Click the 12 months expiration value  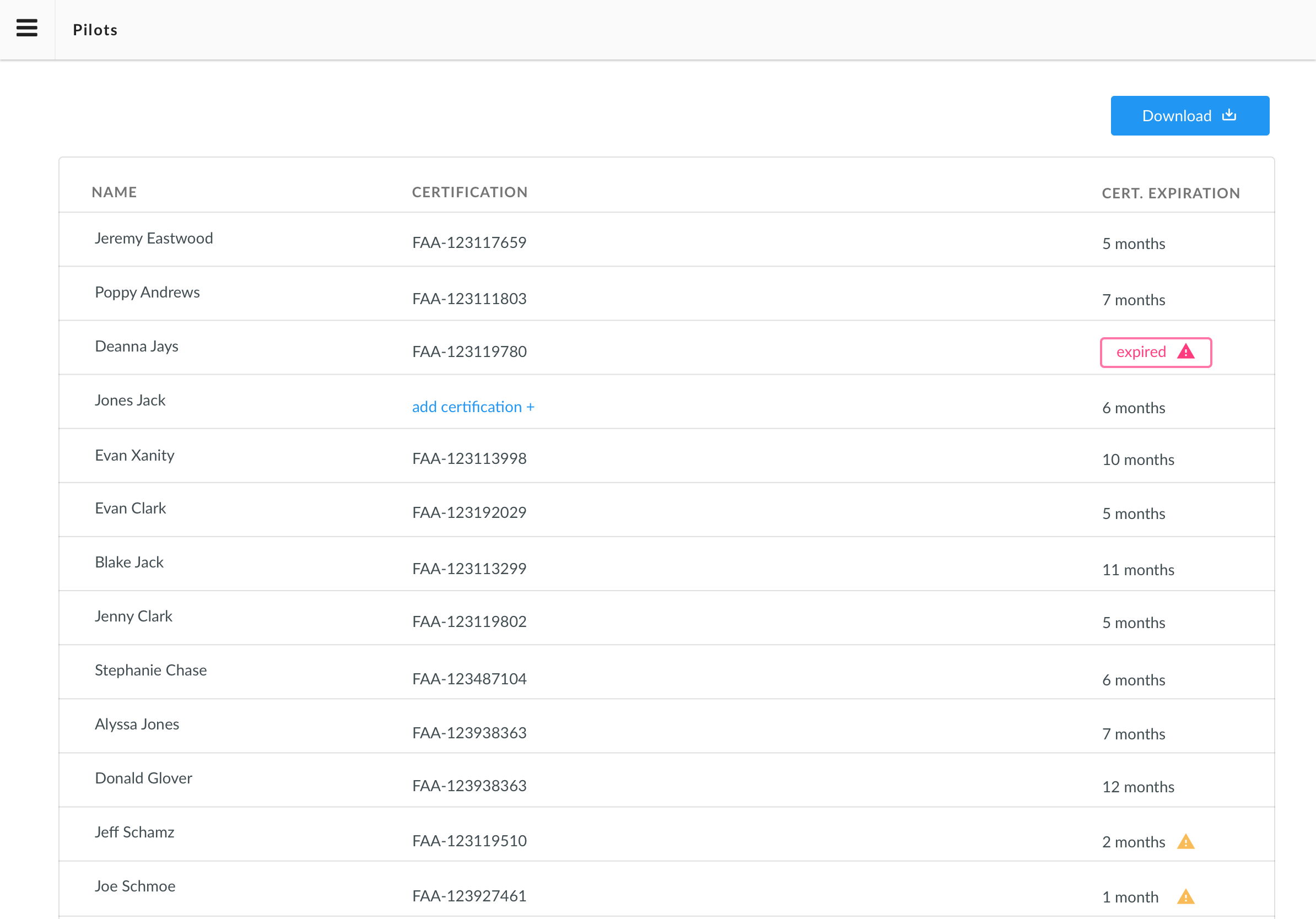(1139, 787)
